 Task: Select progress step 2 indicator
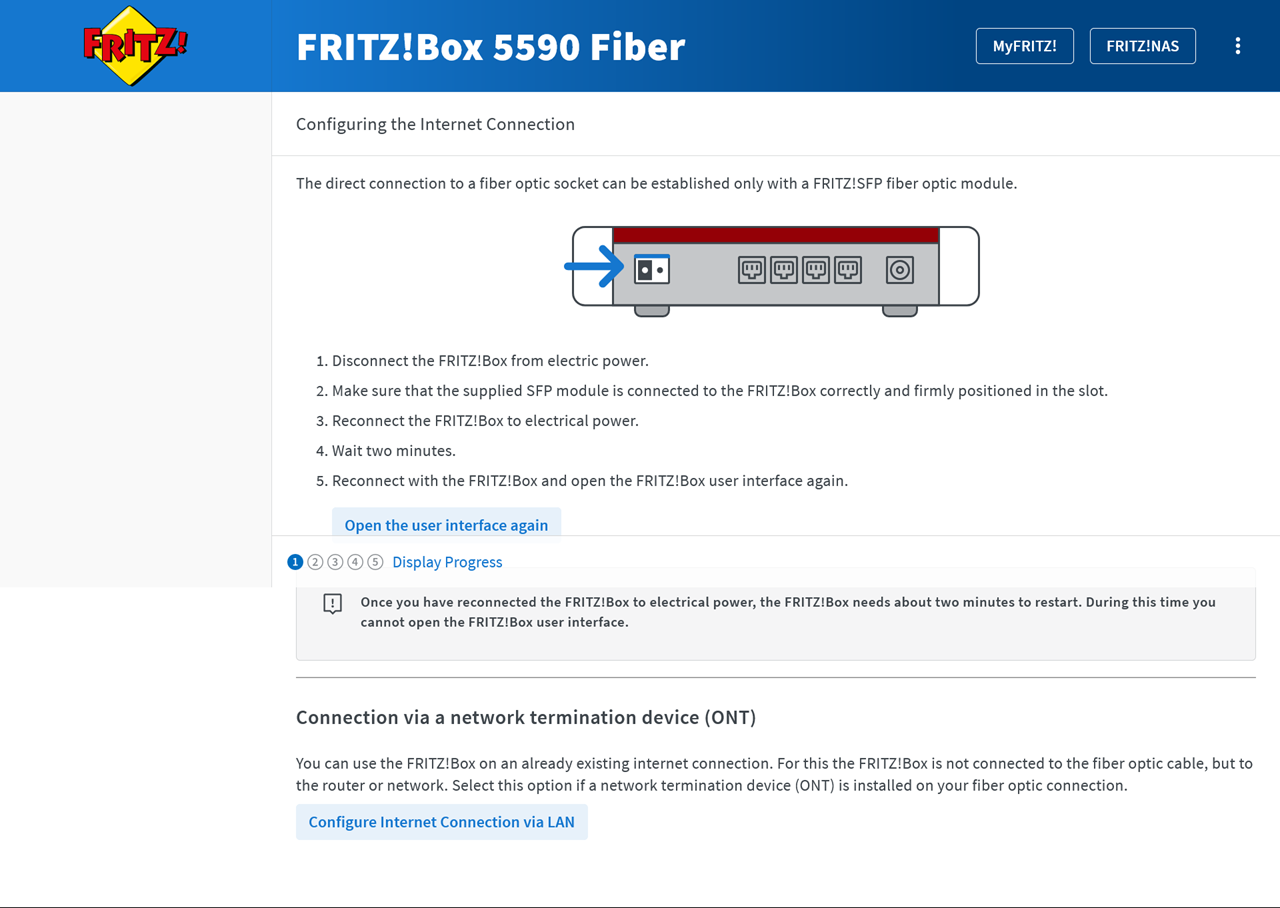315,562
